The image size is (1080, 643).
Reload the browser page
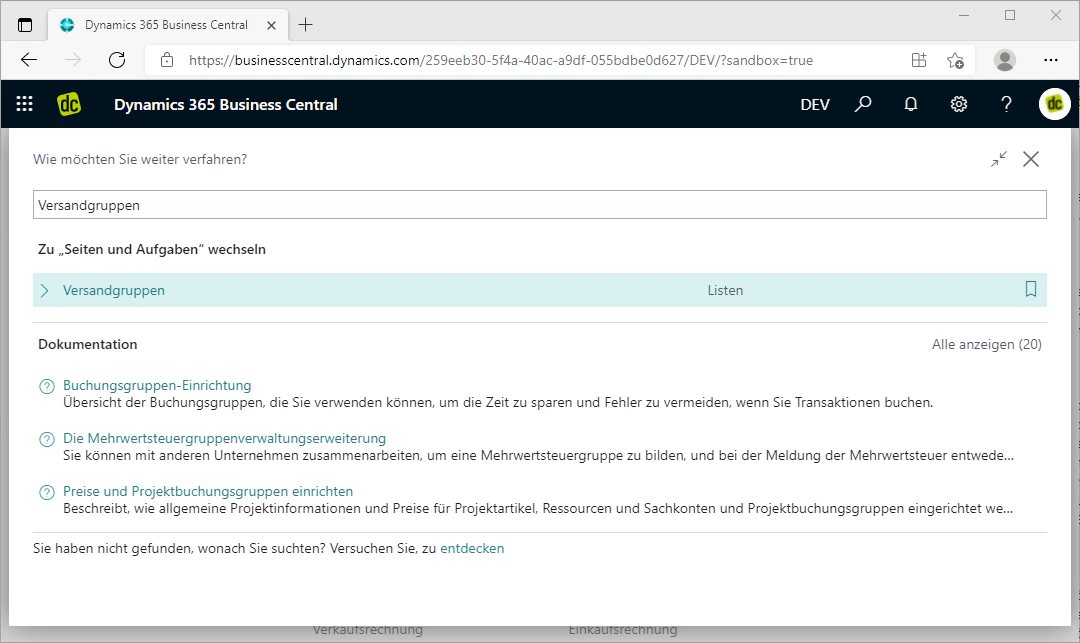[x=117, y=60]
